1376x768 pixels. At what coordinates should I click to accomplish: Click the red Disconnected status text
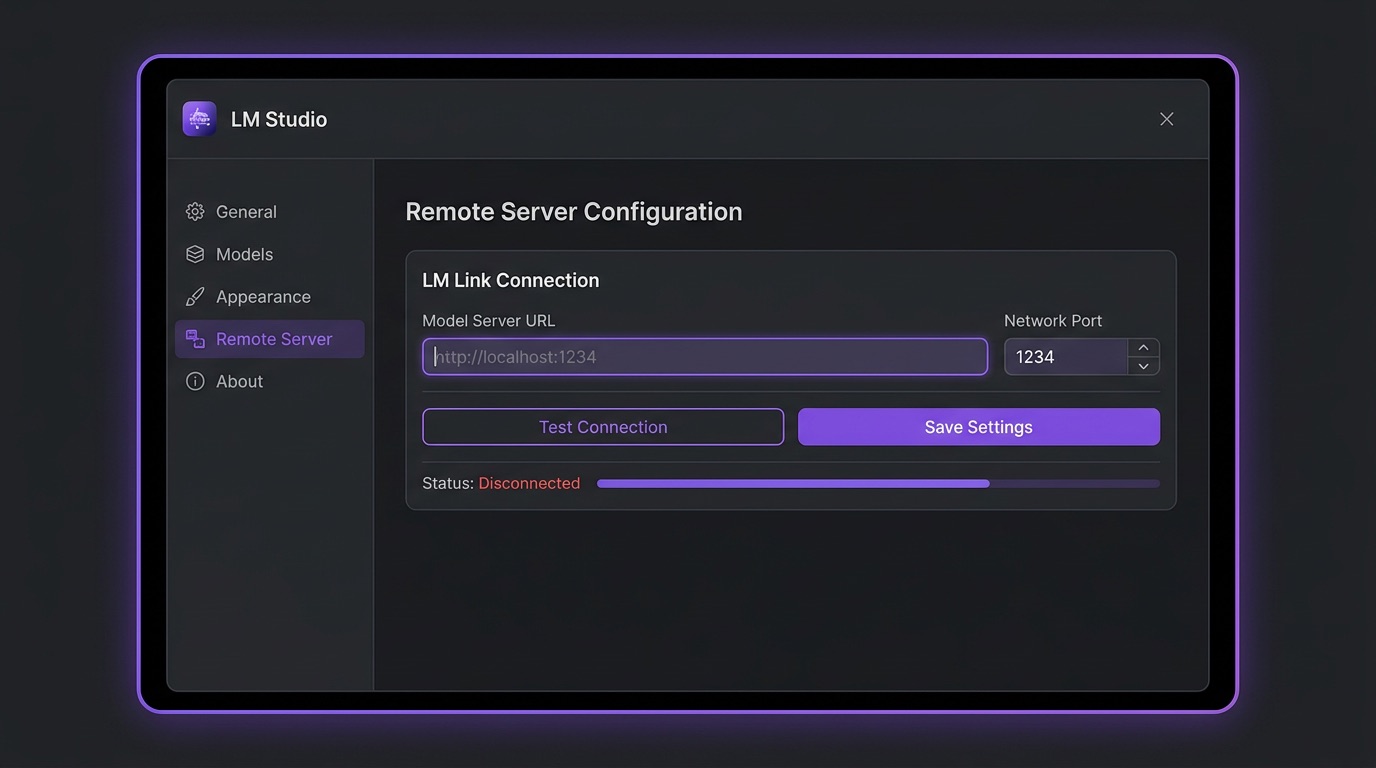coord(529,483)
